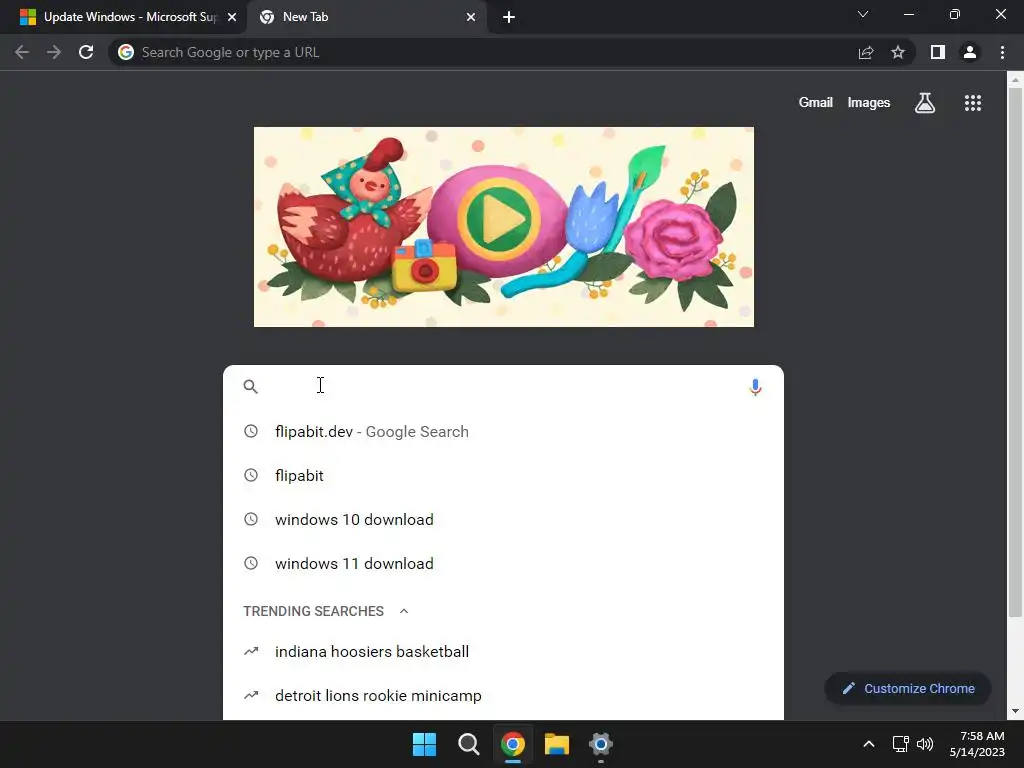This screenshot has width=1024, height=768.
Task: Select the flipabit.dev search suggestion
Action: (503, 432)
